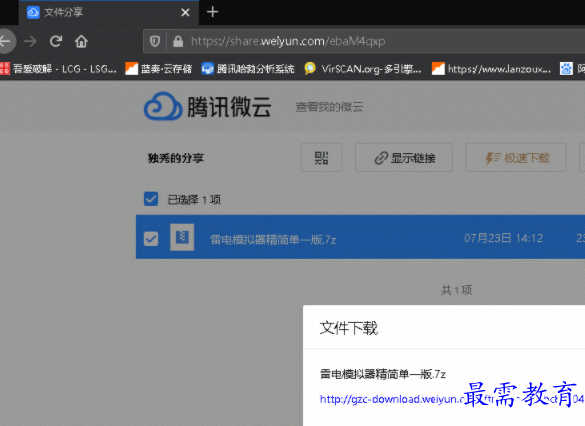Screen dimensions: 585x426
Task: Show the QR code button
Action: click(321, 158)
